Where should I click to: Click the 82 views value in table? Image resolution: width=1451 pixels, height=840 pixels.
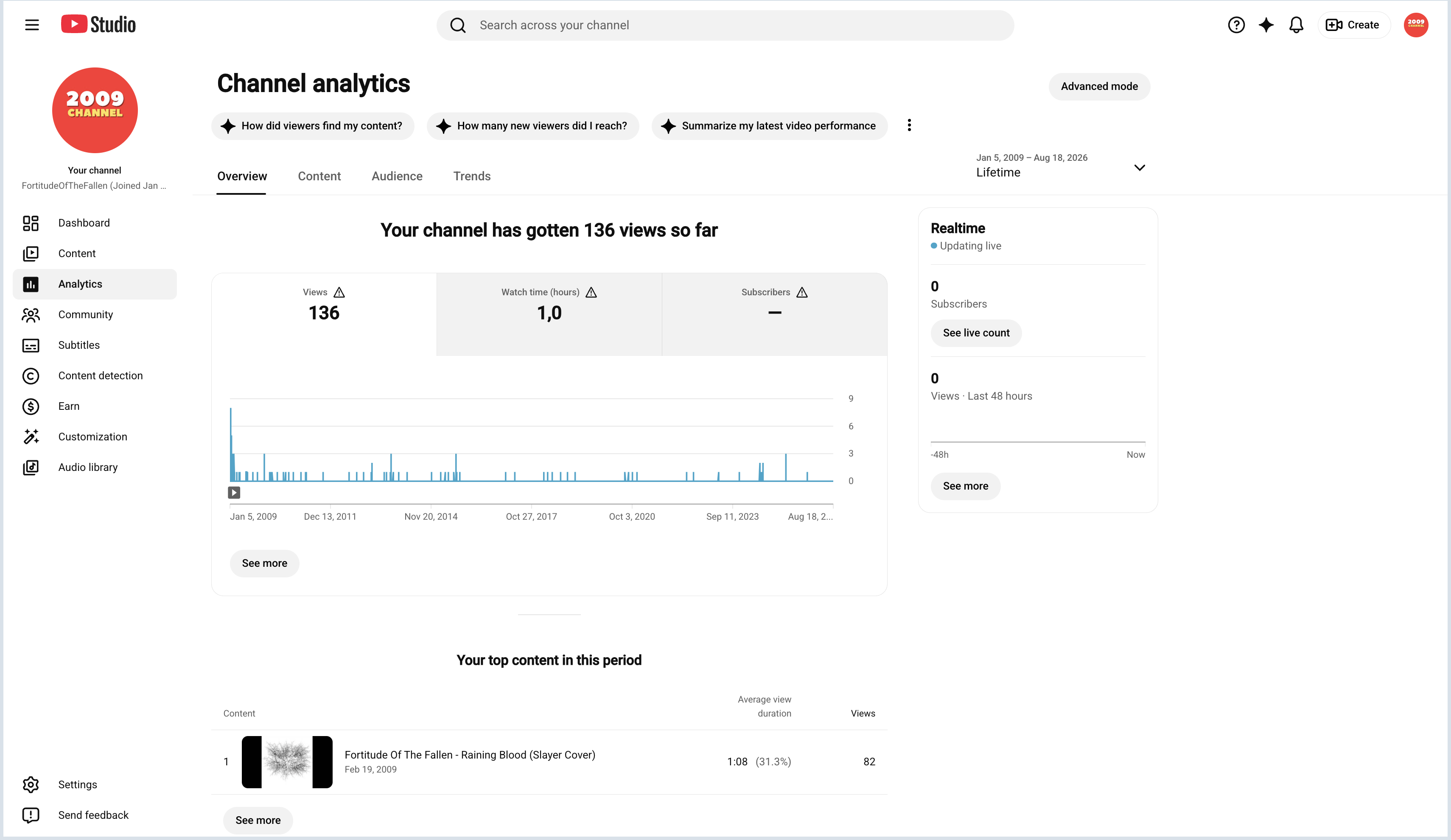869,762
